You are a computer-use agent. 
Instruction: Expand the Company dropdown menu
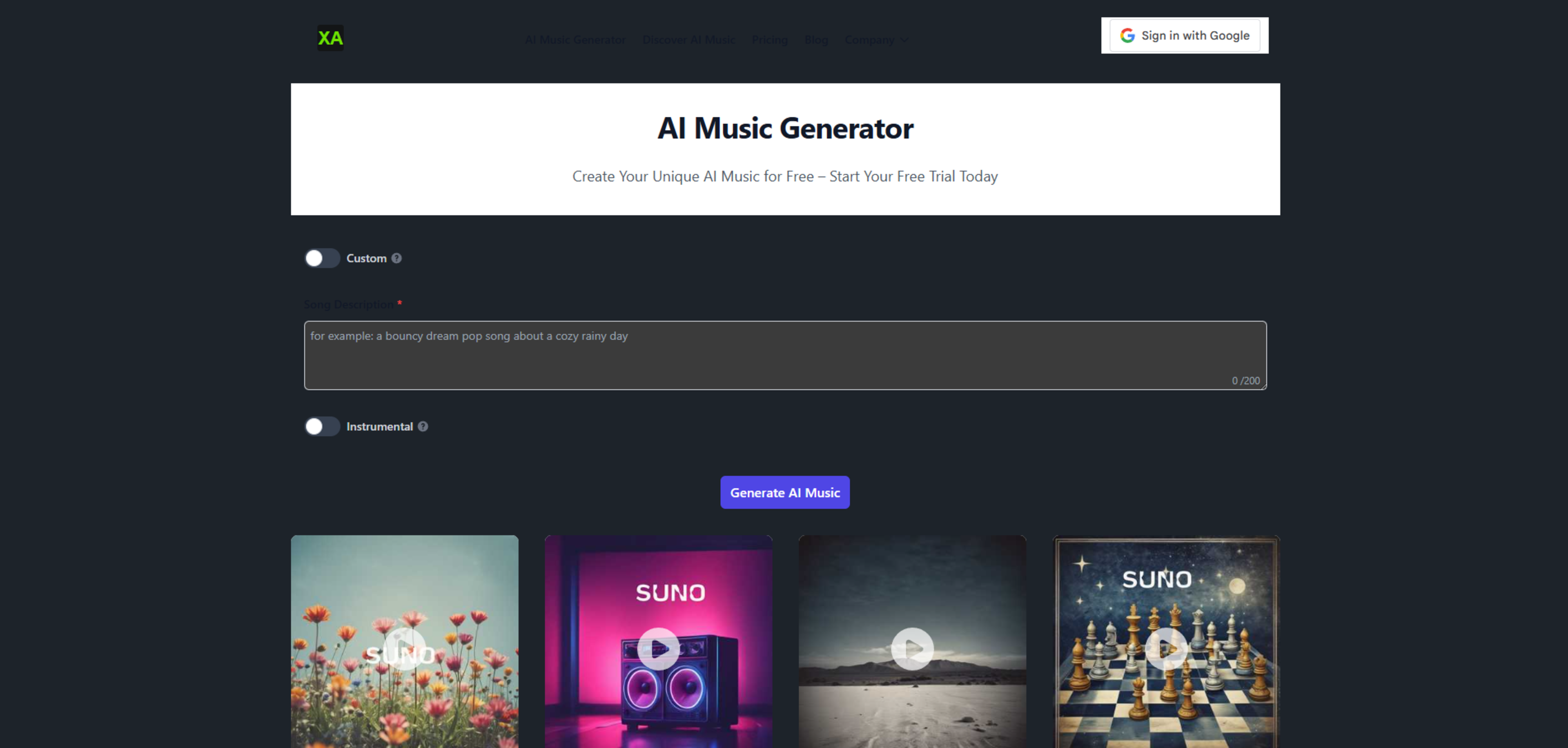click(876, 40)
